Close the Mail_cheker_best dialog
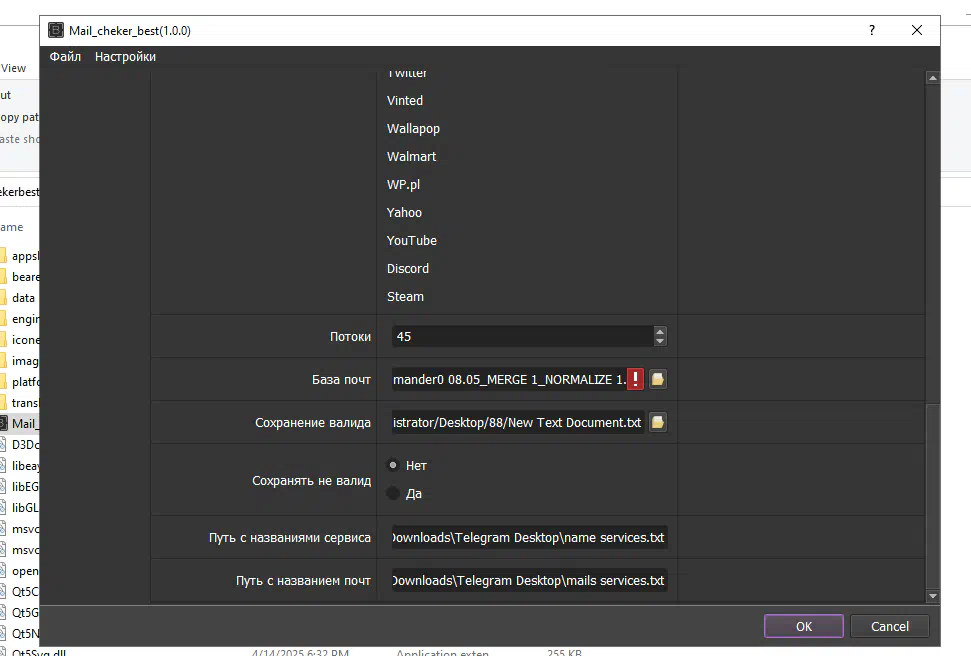Viewport: 971px width, 656px height. tap(917, 30)
